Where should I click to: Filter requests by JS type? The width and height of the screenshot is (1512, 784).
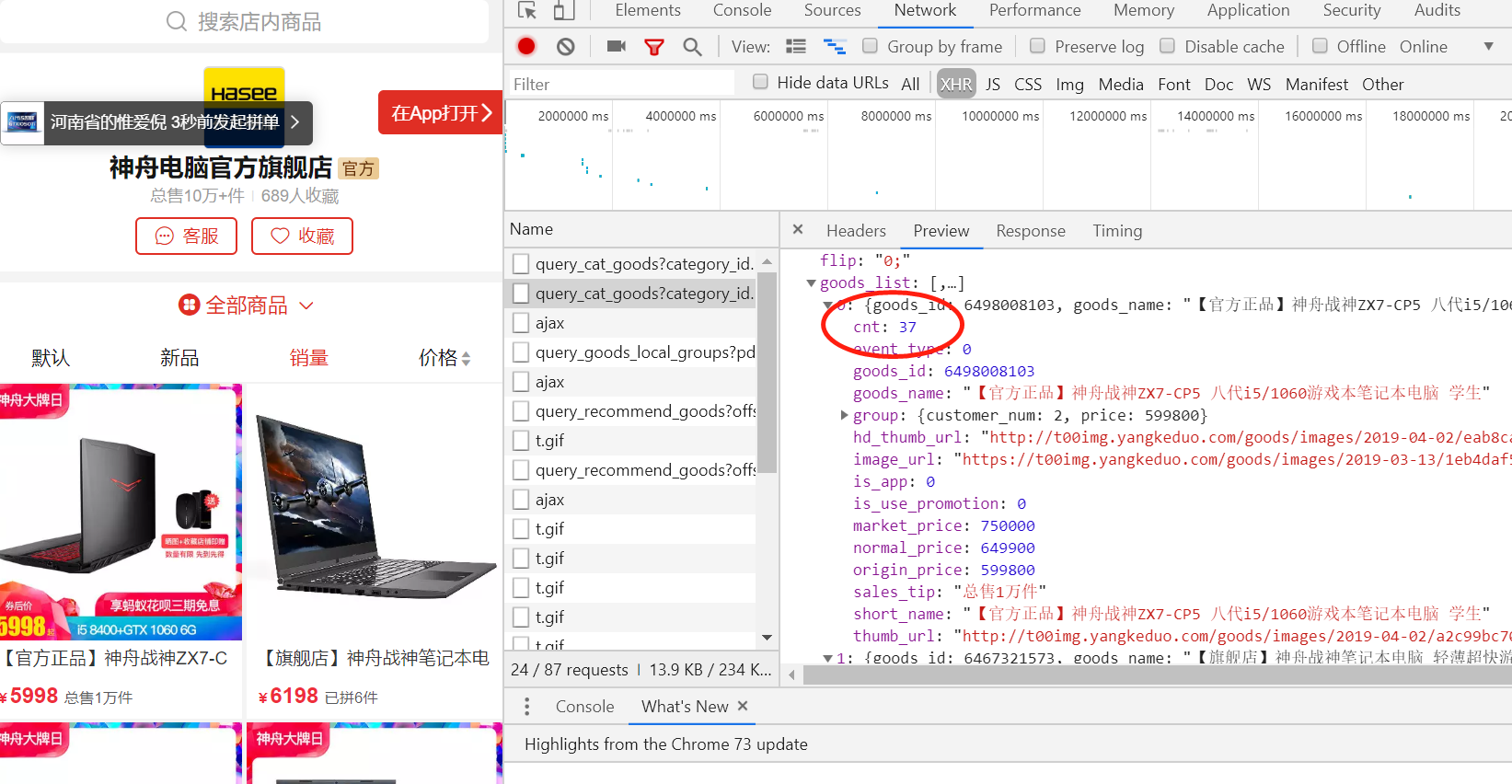993,85
